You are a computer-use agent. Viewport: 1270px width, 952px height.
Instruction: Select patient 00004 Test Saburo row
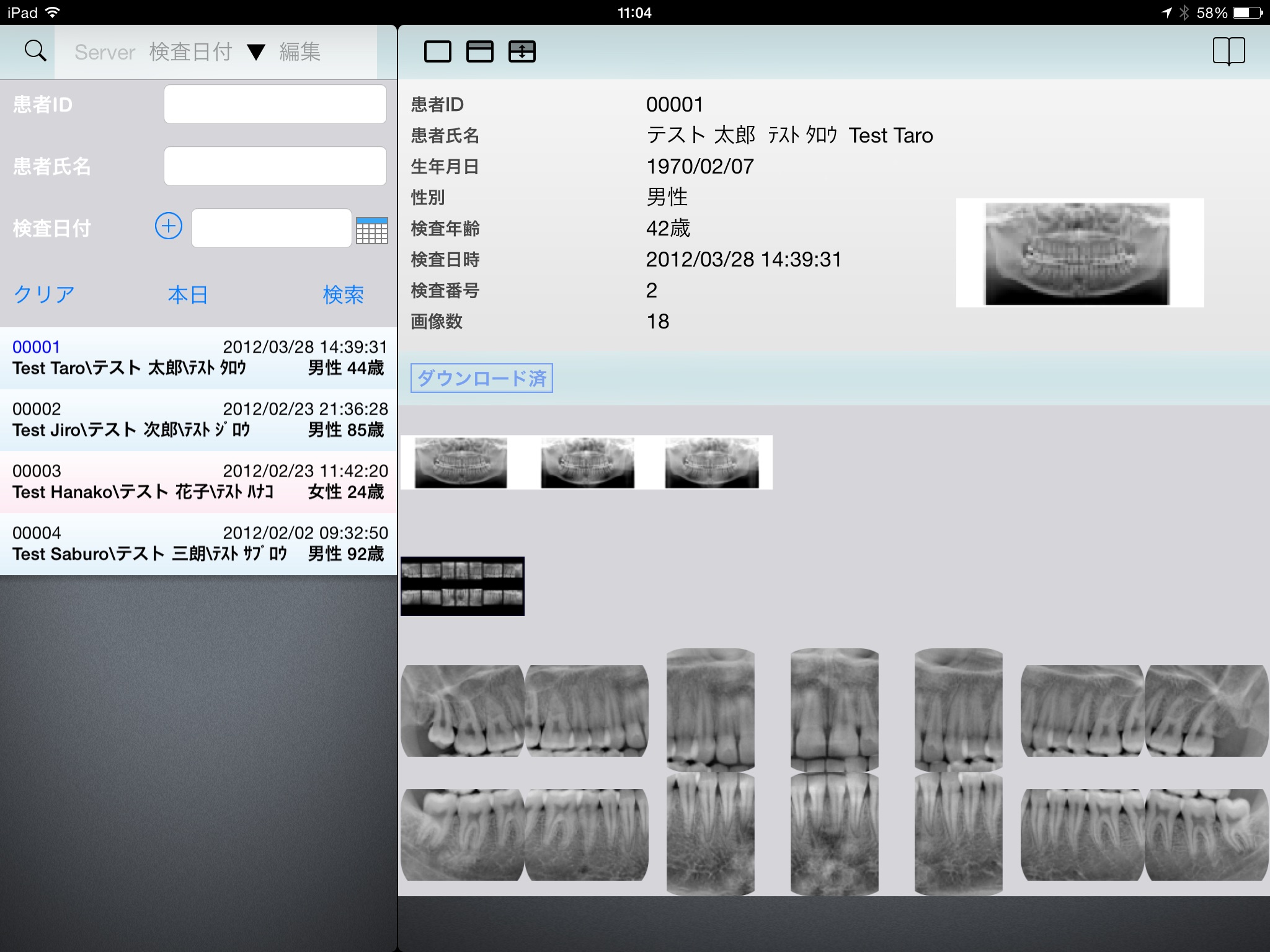pos(198,544)
